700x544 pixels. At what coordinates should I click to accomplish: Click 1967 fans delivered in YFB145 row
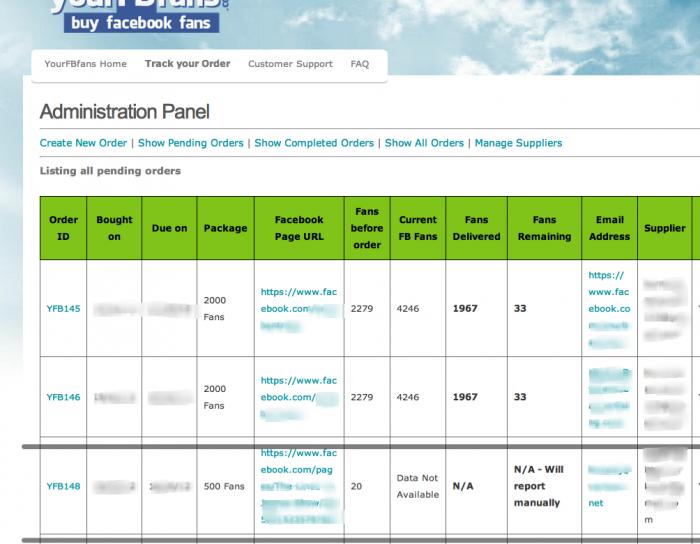465,308
